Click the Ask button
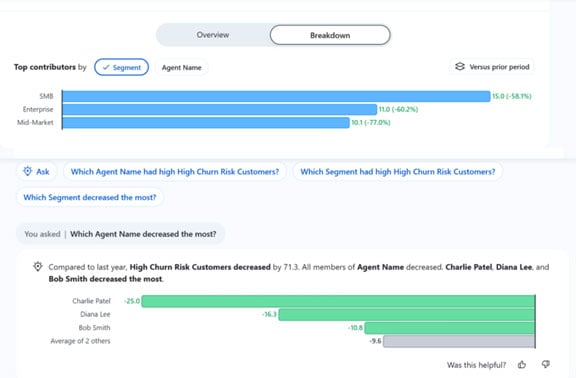This screenshot has height=378, width=576. coord(36,172)
